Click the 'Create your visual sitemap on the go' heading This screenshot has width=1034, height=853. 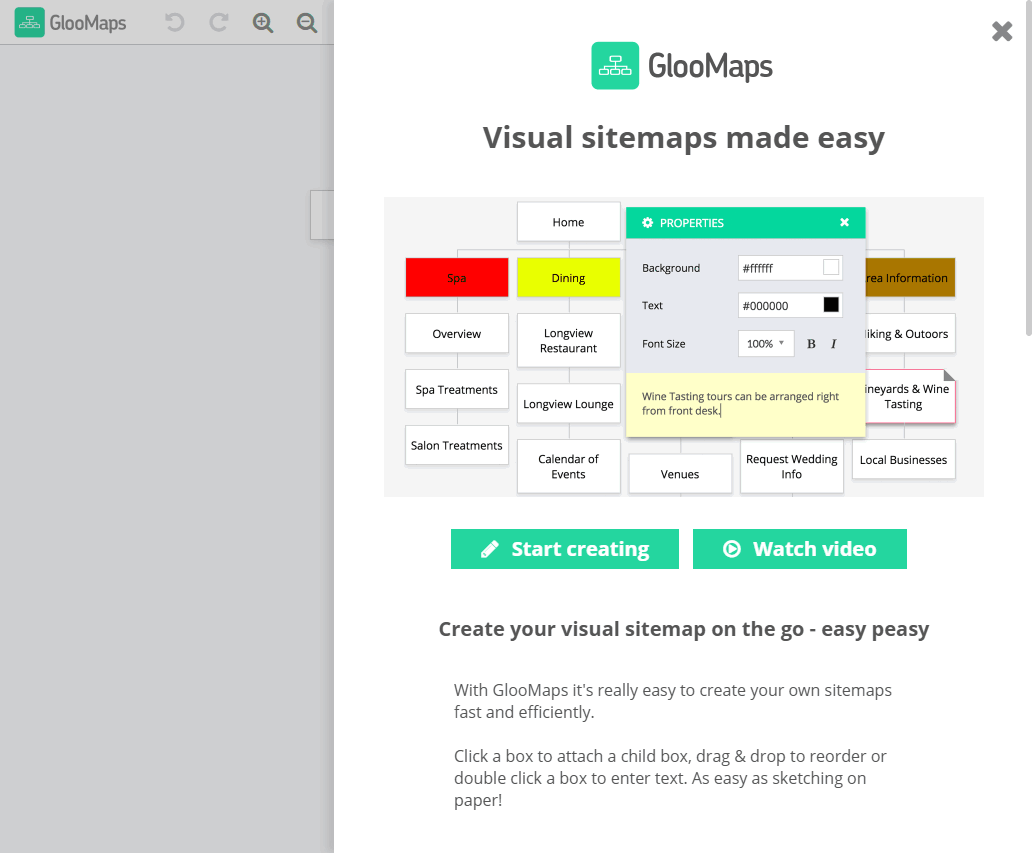(x=684, y=629)
